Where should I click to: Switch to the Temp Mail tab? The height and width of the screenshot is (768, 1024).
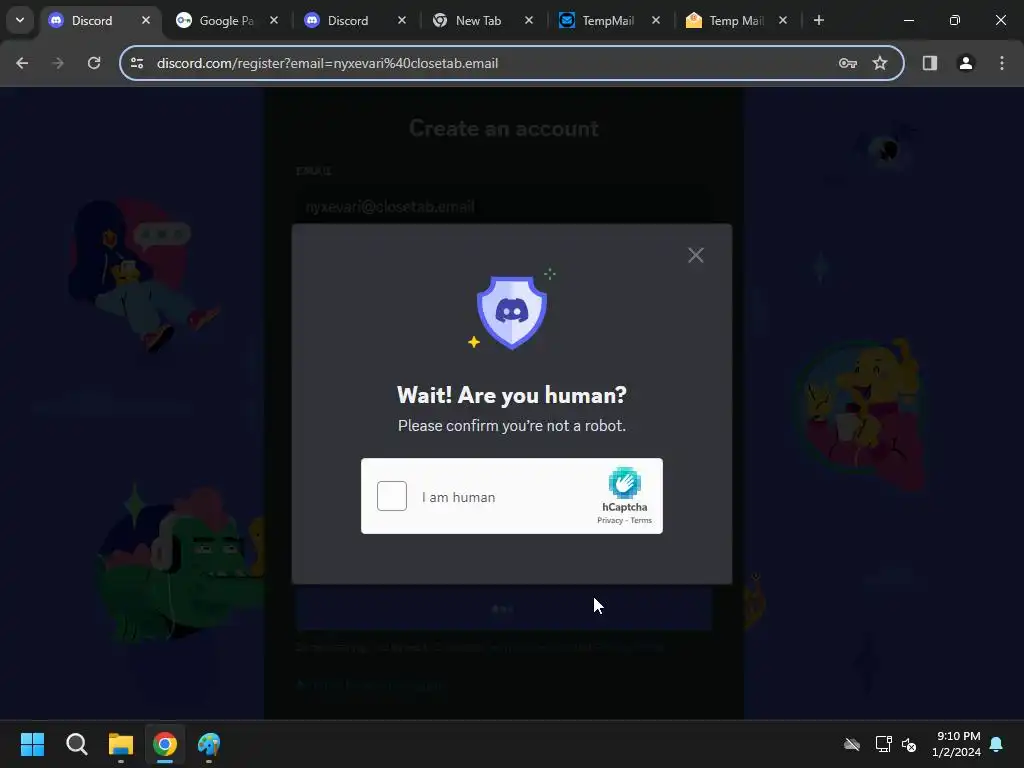[x=735, y=20]
